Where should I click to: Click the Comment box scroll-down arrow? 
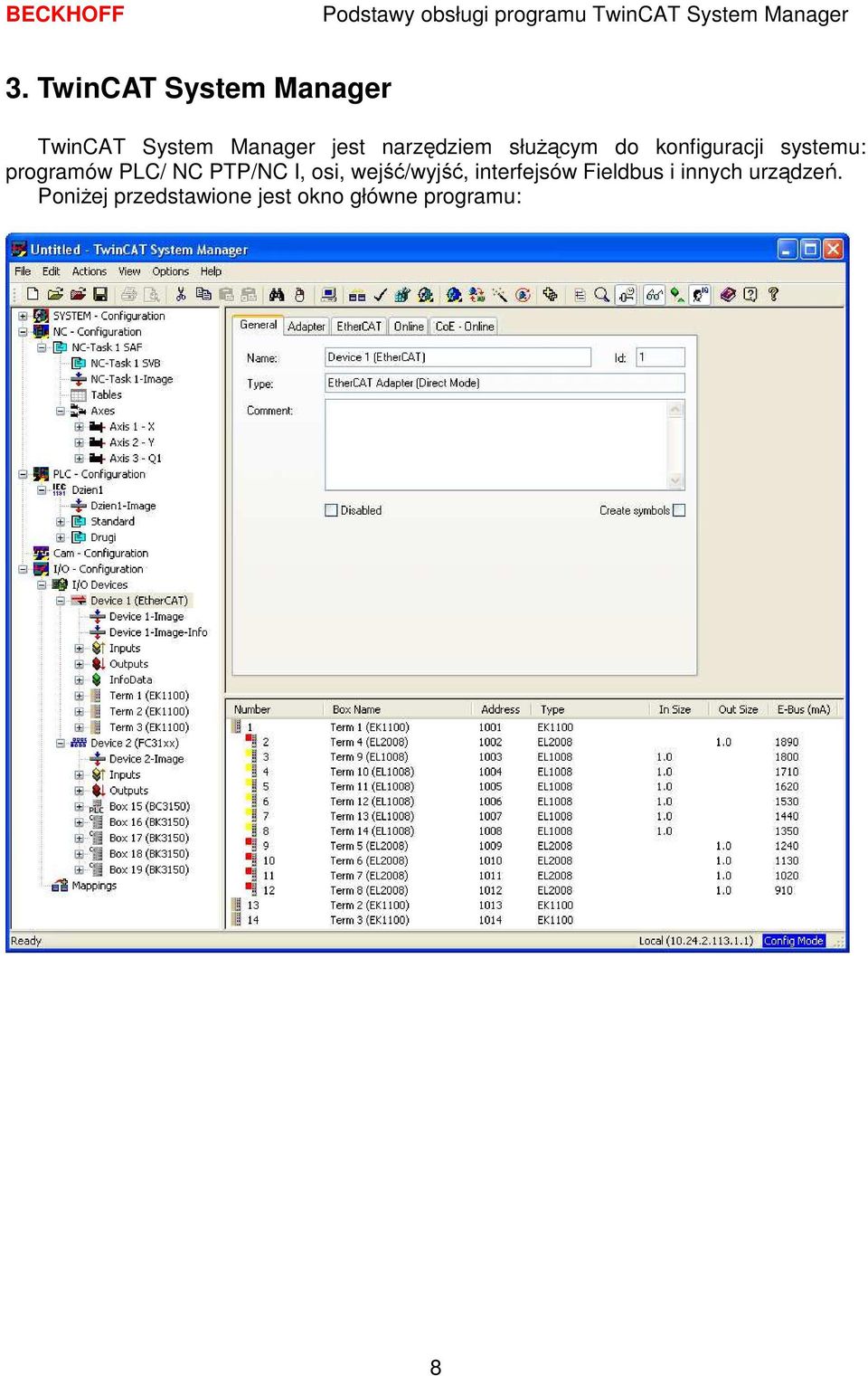[x=675, y=480]
